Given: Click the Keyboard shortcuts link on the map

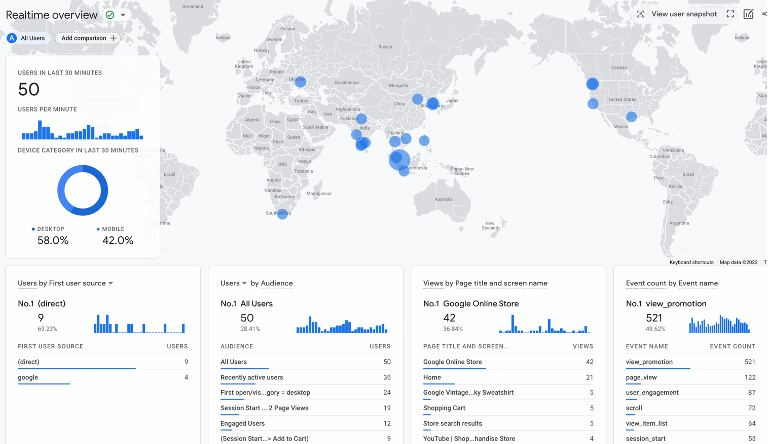Looking at the screenshot, I should tap(692, 262).
